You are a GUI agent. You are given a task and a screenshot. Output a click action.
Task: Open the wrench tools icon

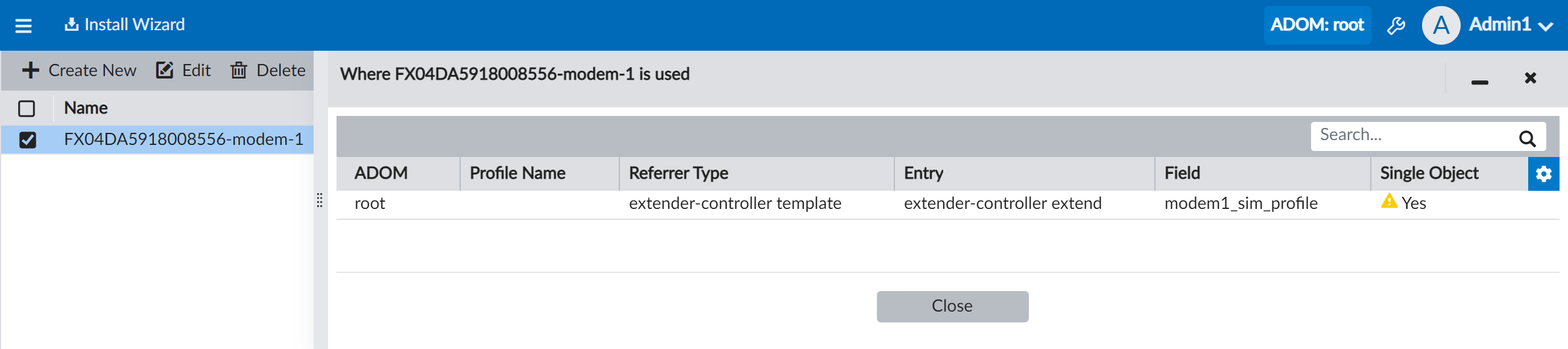[1396, 25]
